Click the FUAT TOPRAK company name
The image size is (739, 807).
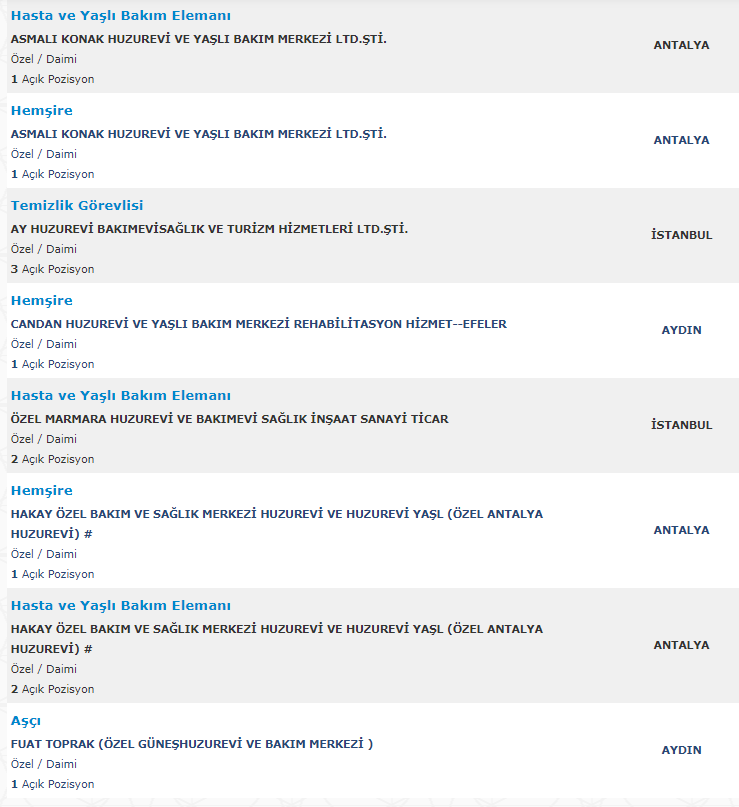click(x=191, y=745)
